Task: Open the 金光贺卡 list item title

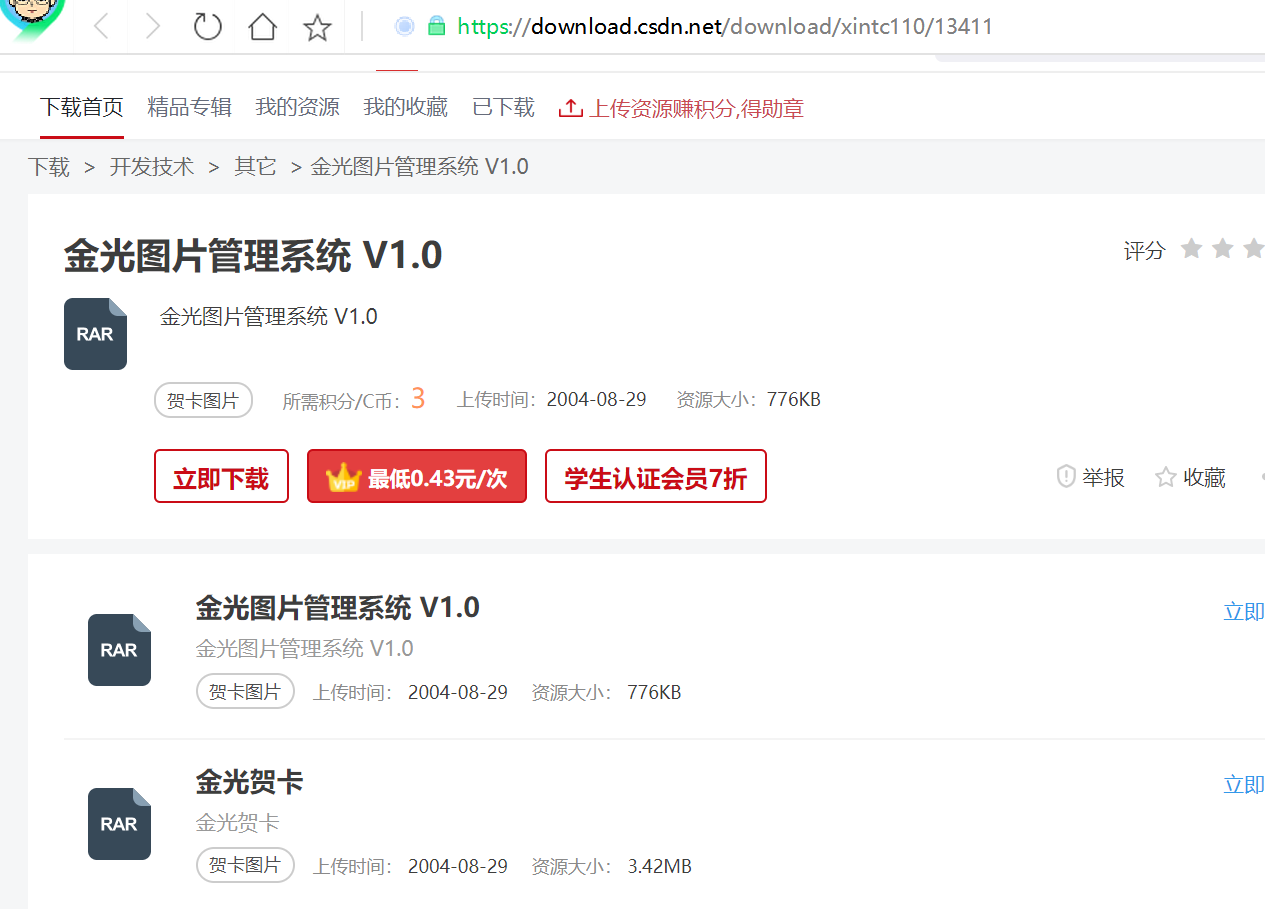Action: pyautogui.click(x=250, y=781)
